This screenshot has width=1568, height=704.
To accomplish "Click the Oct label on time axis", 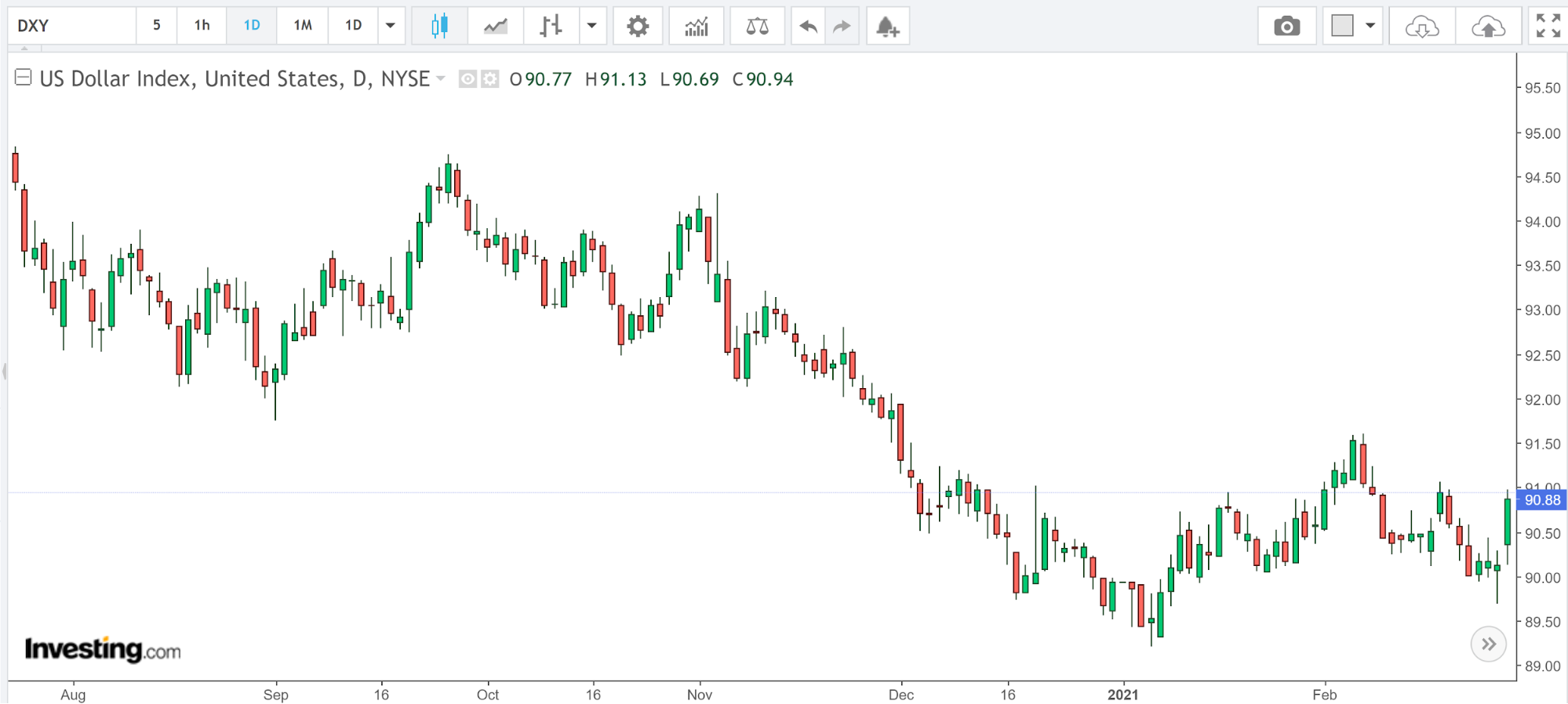I will pos(488,695).
